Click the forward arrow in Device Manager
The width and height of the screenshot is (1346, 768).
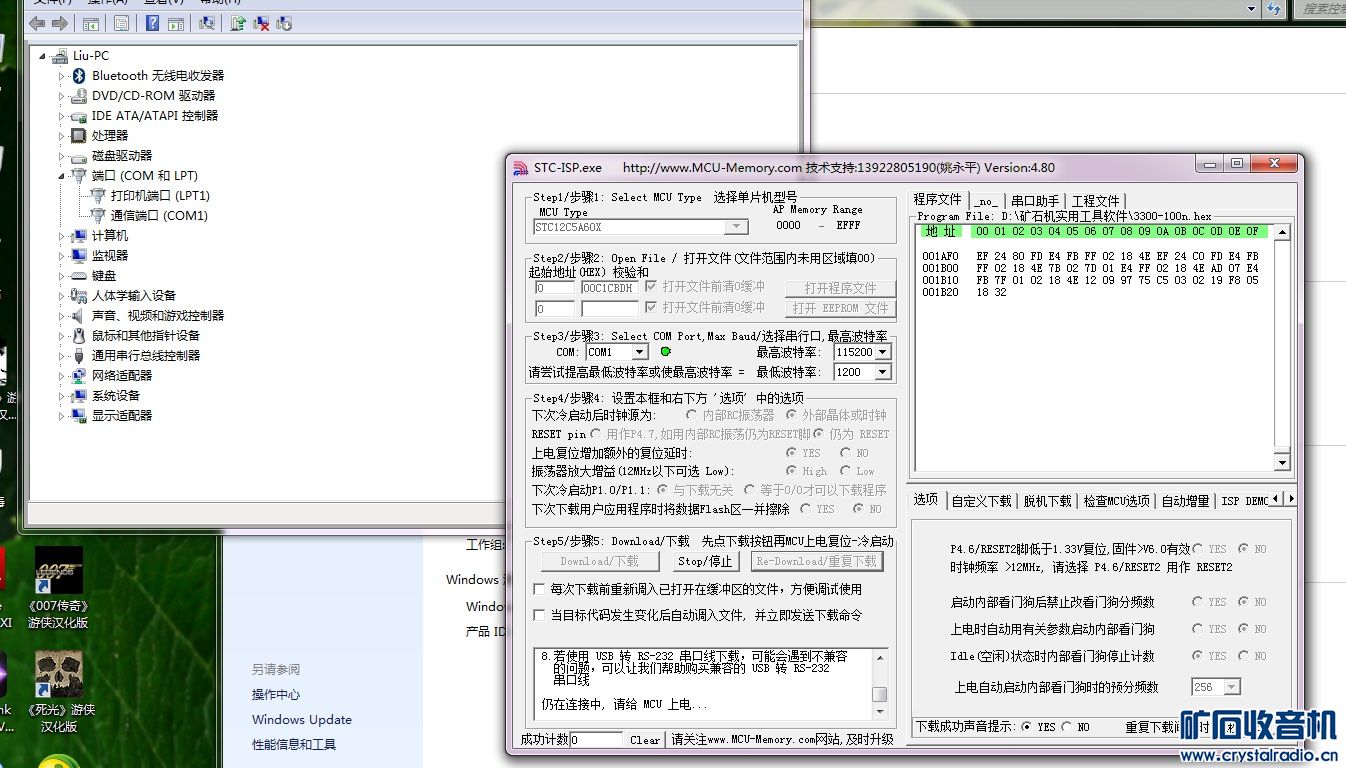click(x=60, y=23)
